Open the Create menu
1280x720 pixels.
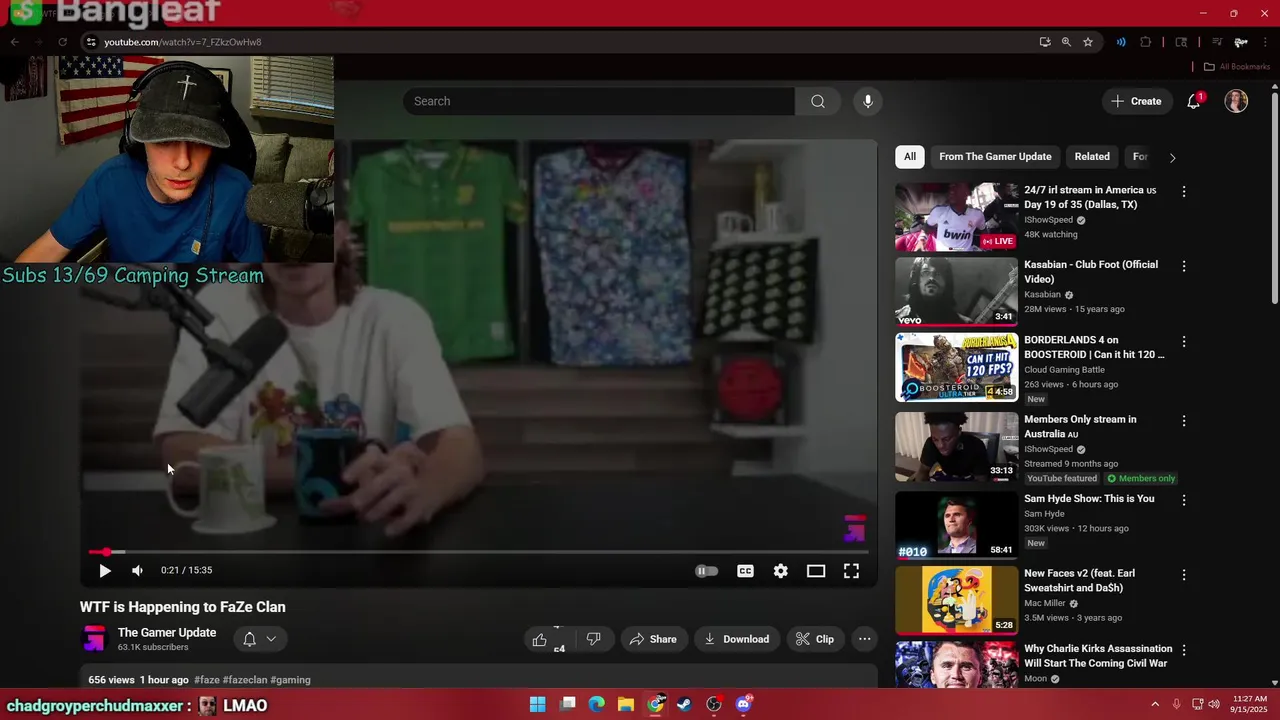(1136, 101)
